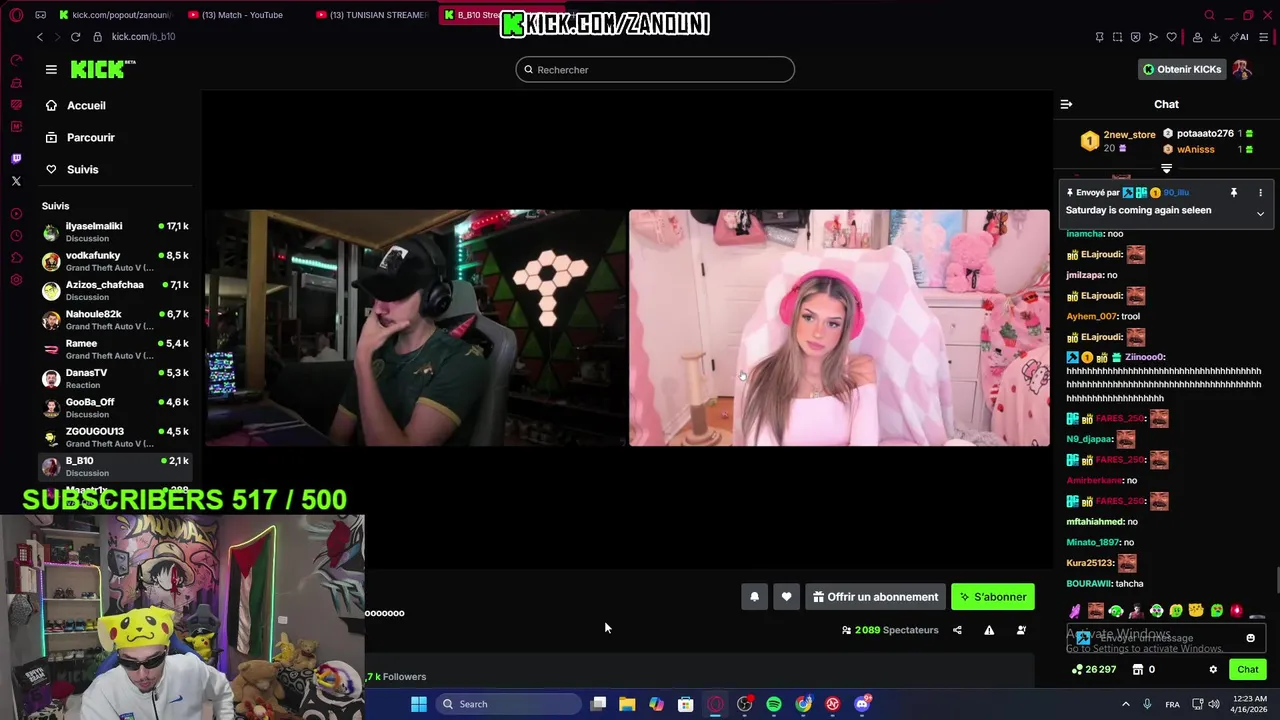Click the Spectateurs viewer count
This screenshot has width=1280, height=720.
pos(890,630)
